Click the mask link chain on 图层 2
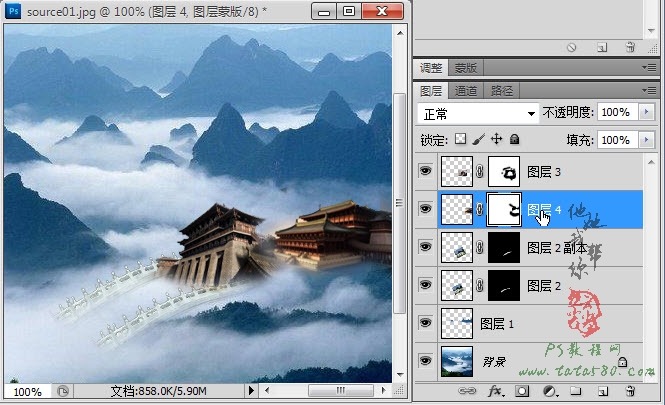The width and height of the screenshot is (665, 405). pyautogui.click(x=480, y=285)
